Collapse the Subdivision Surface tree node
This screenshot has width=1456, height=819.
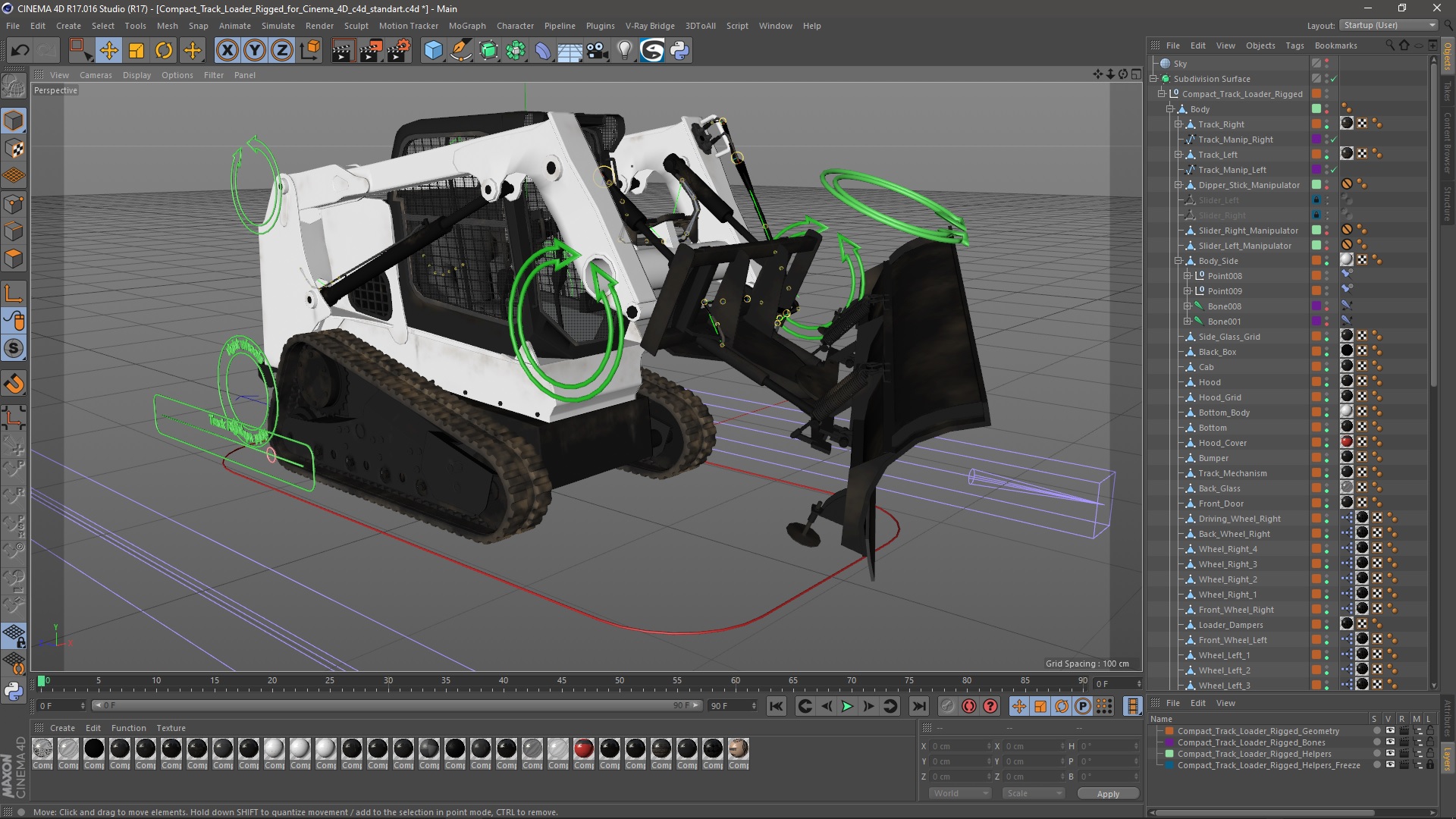[1154, 79]
